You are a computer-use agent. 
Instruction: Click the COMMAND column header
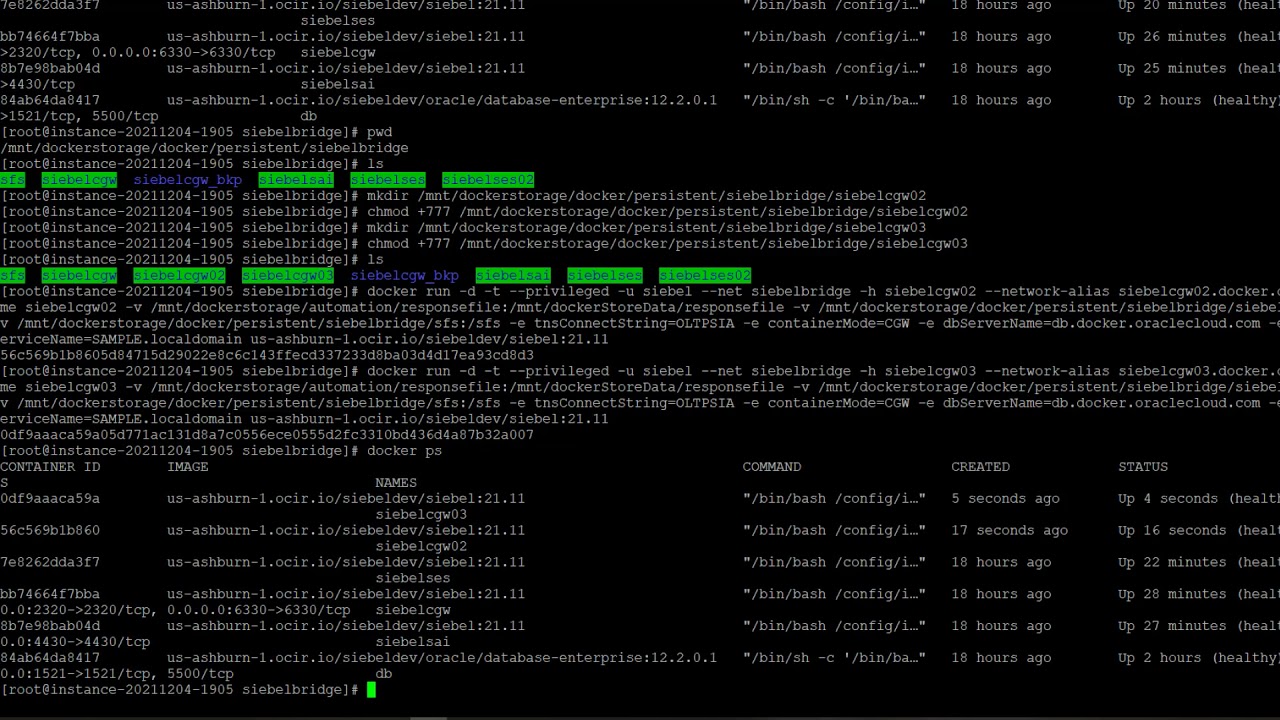[771, 467]
